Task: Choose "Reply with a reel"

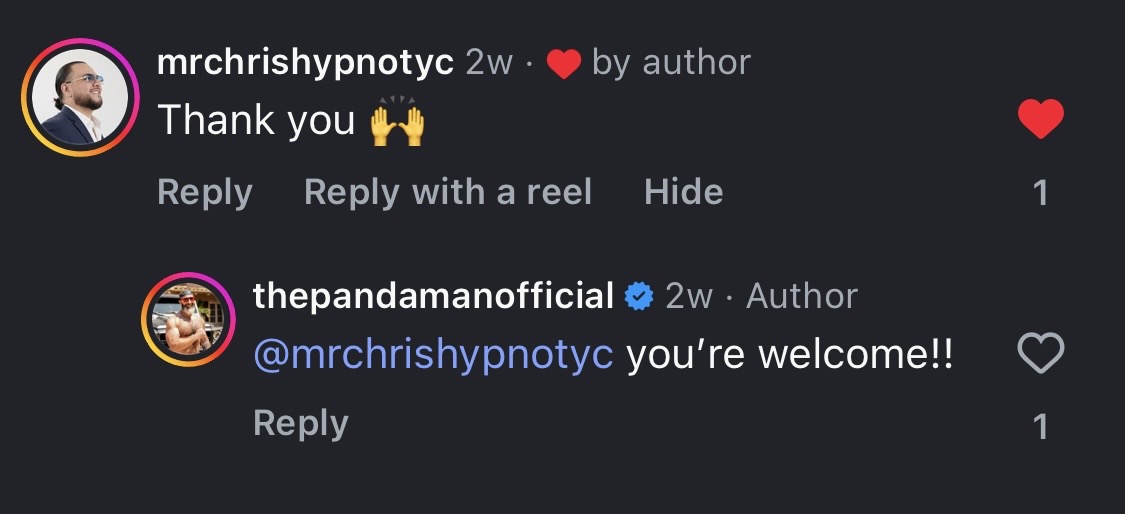Action: pos(448,191)
